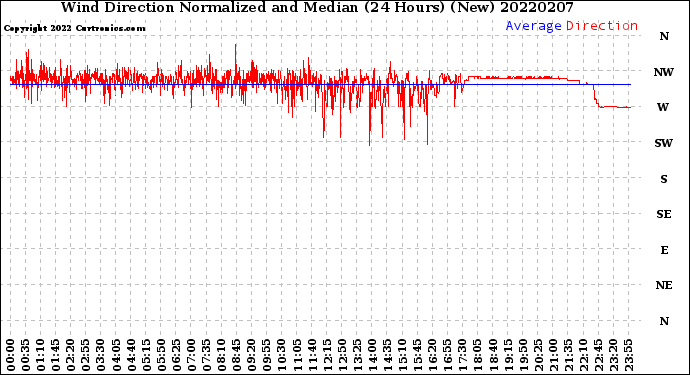Viewport: 690px width, 375px height.
Task: Click the 02:20 time label
Action: click(x=71, y=355)
